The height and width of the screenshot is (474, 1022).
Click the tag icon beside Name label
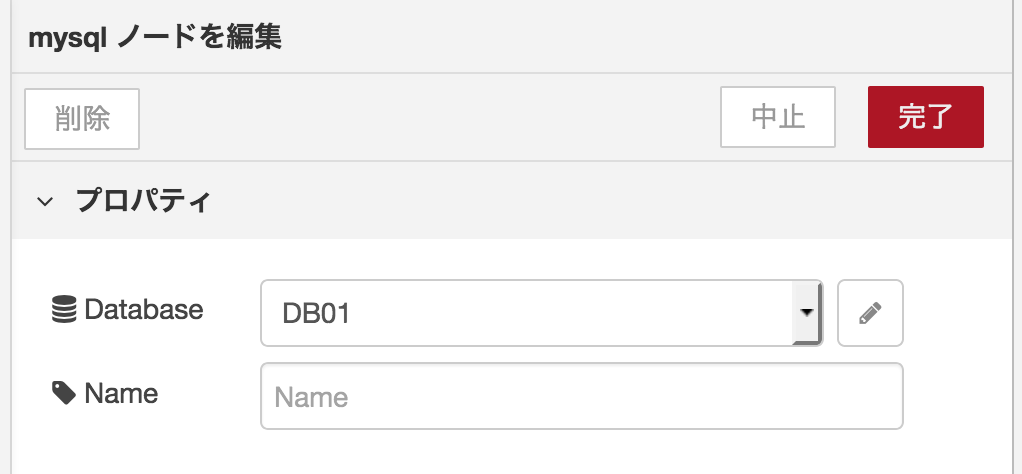coord(64,393)
